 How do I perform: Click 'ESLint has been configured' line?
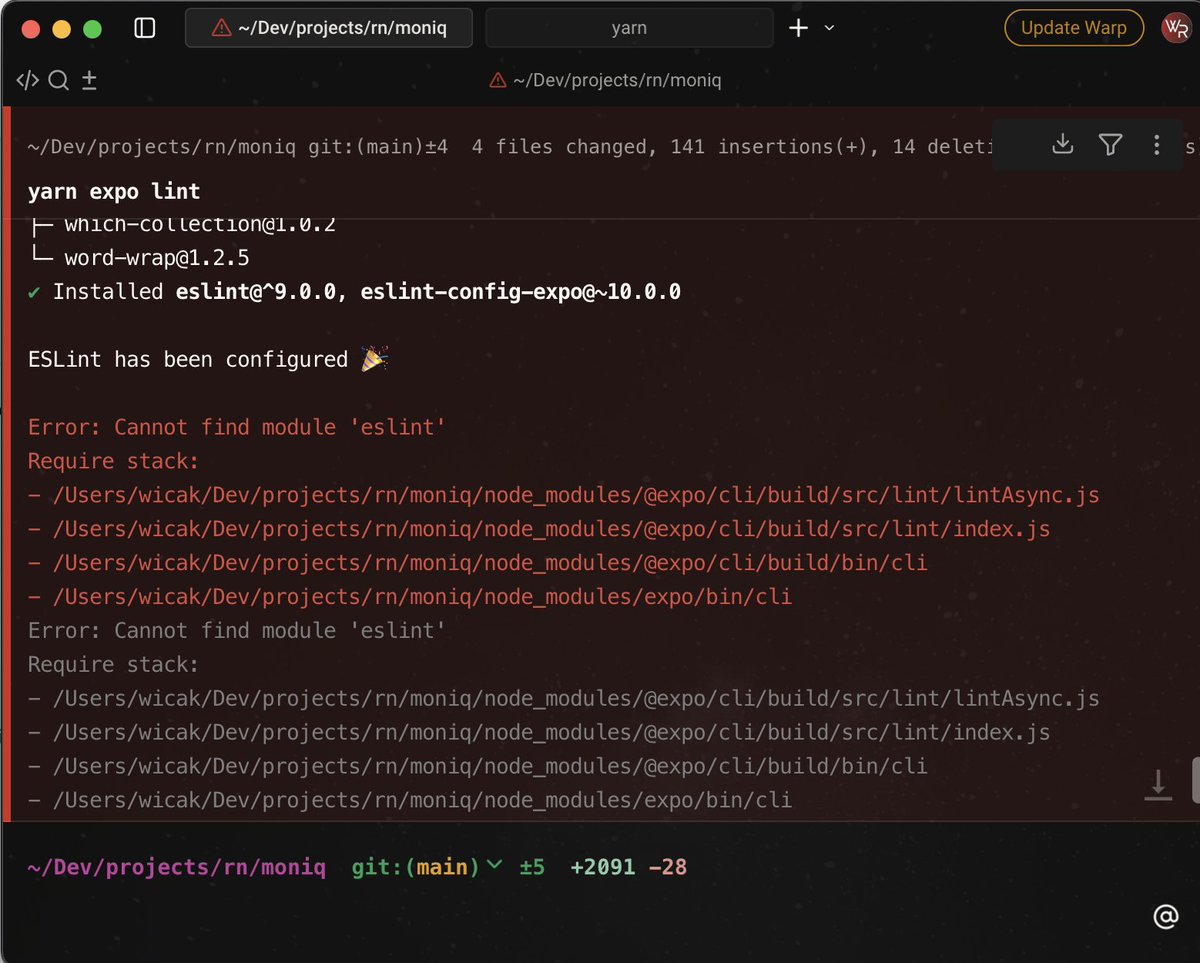(x=208, y=359)
